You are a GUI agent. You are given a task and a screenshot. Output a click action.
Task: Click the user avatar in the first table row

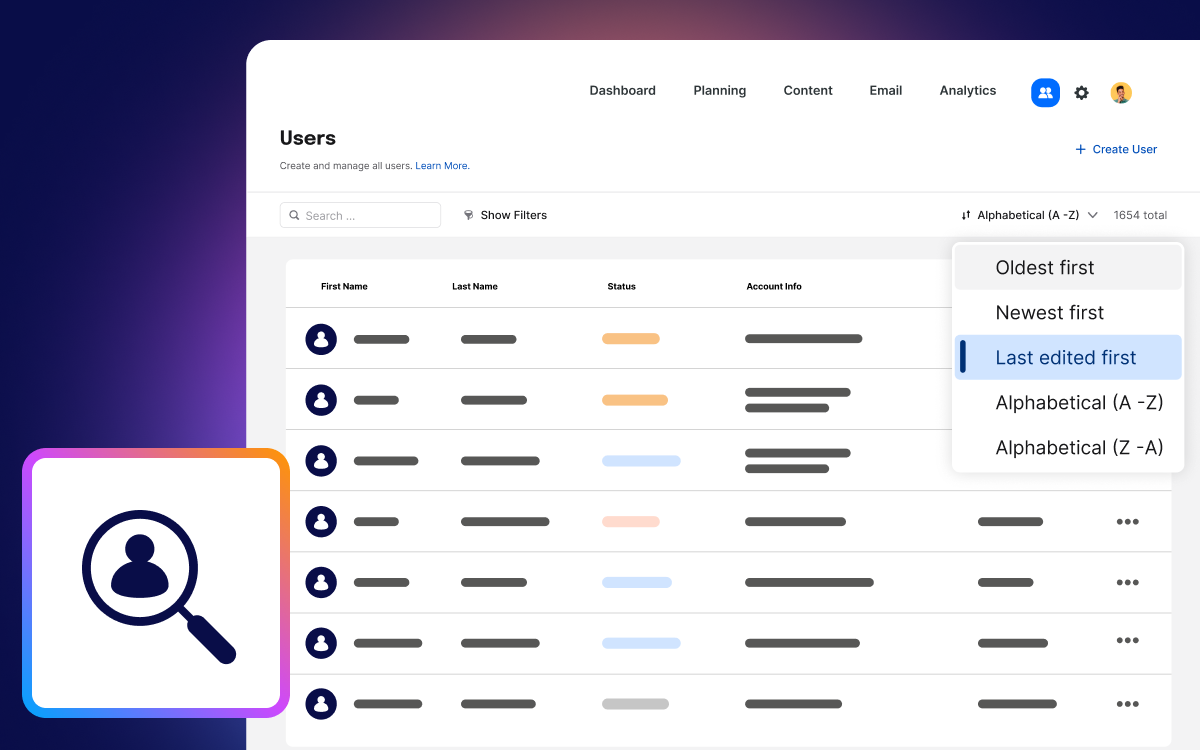[321, 339]
